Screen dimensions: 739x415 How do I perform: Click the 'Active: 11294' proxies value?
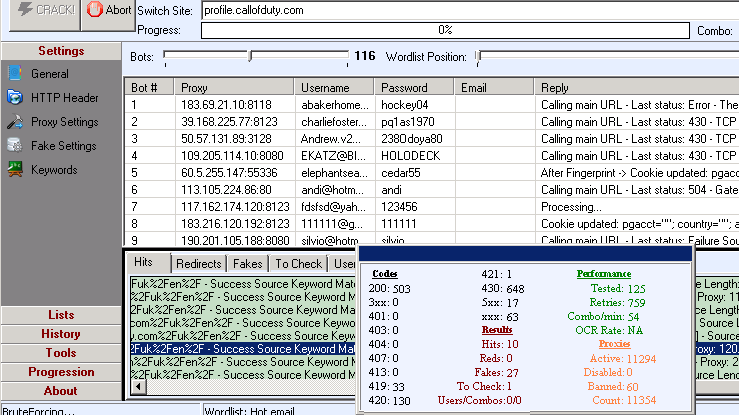623,358
